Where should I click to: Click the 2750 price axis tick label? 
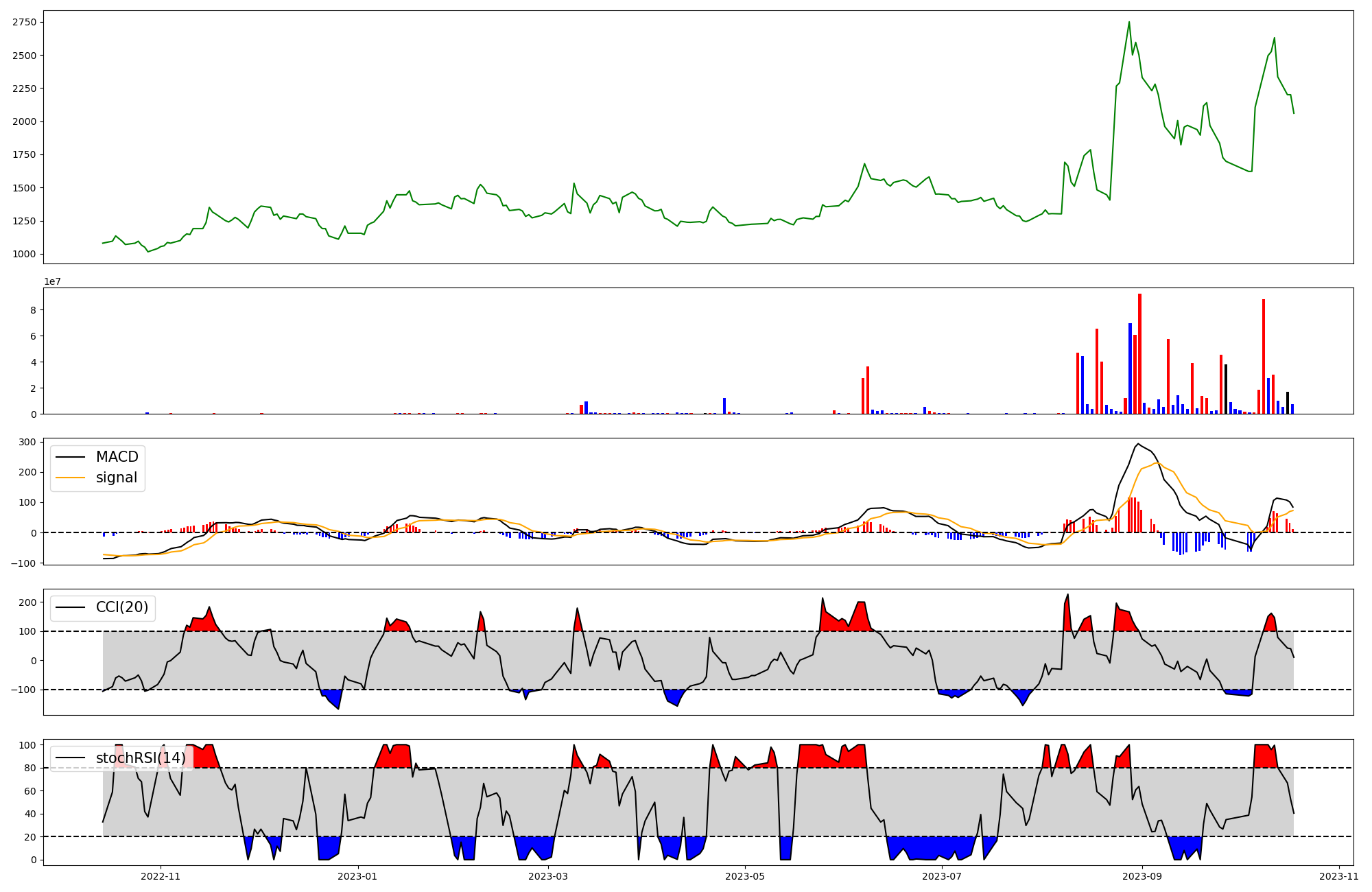click(x=25, y=22)
